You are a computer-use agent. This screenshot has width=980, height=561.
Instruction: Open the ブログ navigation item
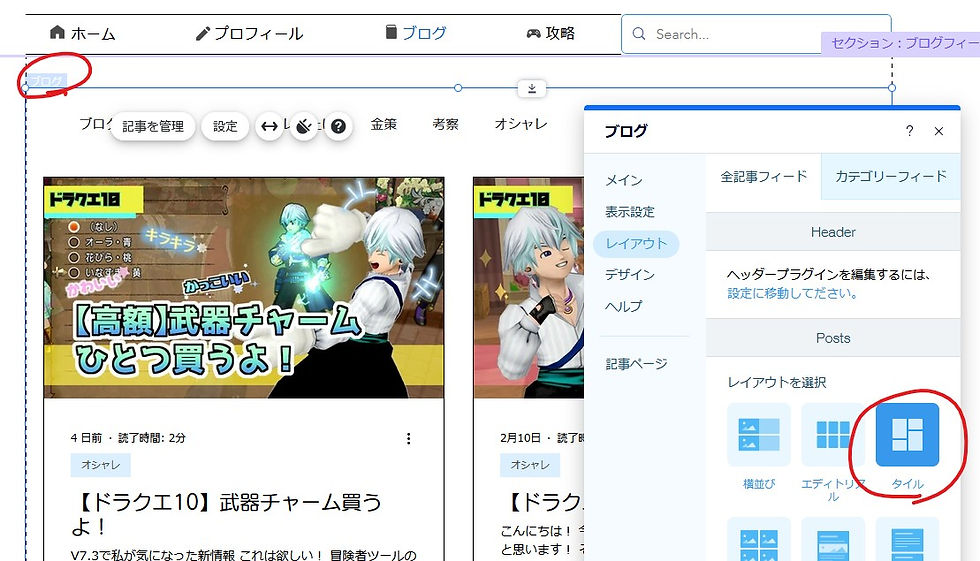(416, 32)
